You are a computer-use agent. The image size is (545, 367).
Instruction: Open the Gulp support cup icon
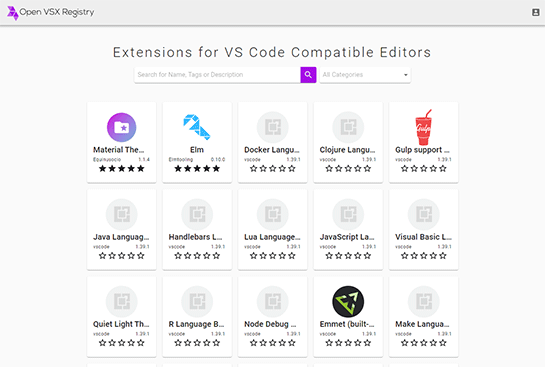tap(423, 127)
